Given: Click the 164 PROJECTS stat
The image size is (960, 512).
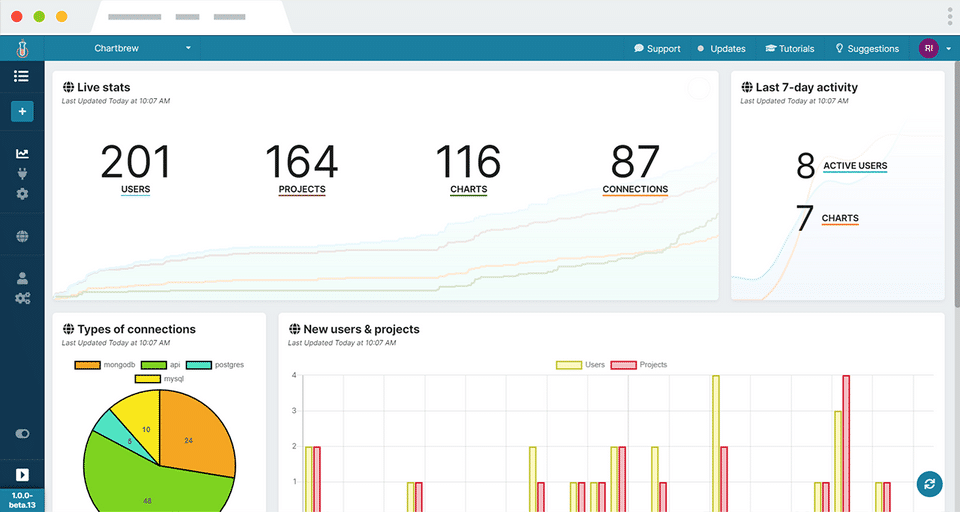Looking at the screenshot, I should (302, 170).
